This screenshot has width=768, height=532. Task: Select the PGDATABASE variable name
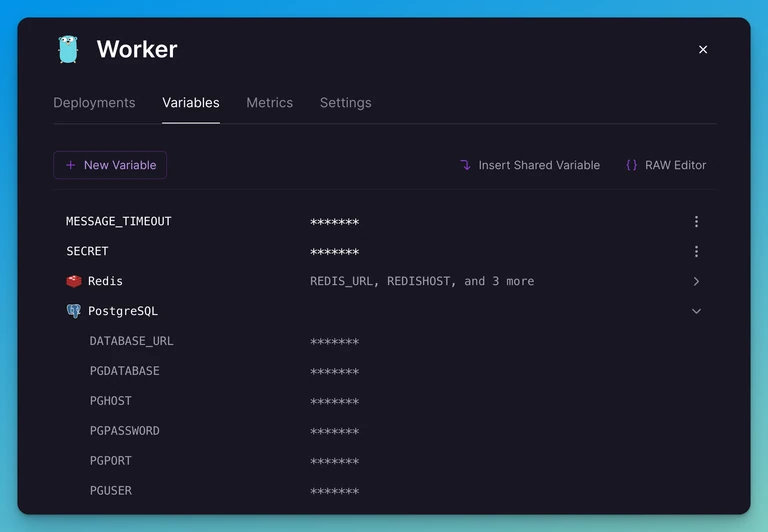(124, 371)
